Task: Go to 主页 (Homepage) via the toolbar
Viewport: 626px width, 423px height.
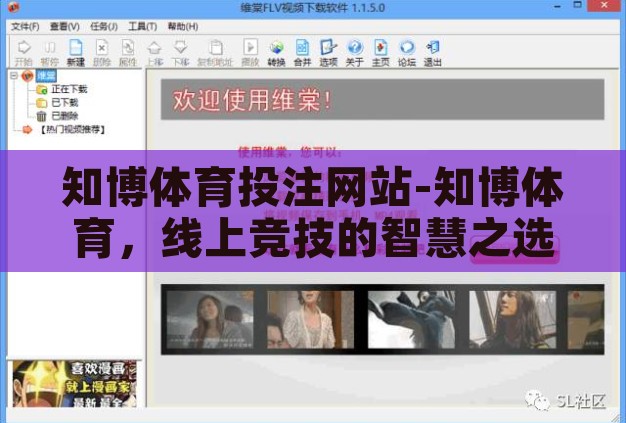Action: [380, 52]
